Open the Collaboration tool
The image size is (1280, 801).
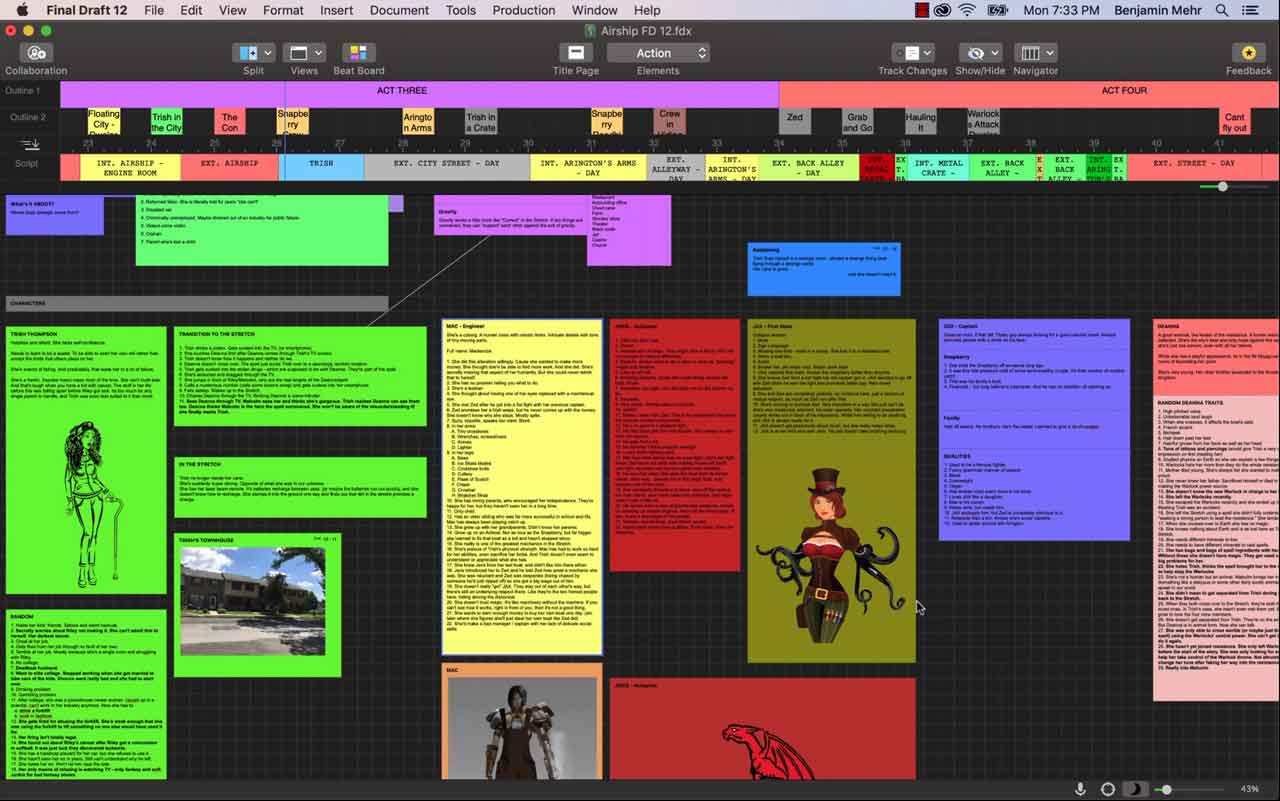point(36,53)
